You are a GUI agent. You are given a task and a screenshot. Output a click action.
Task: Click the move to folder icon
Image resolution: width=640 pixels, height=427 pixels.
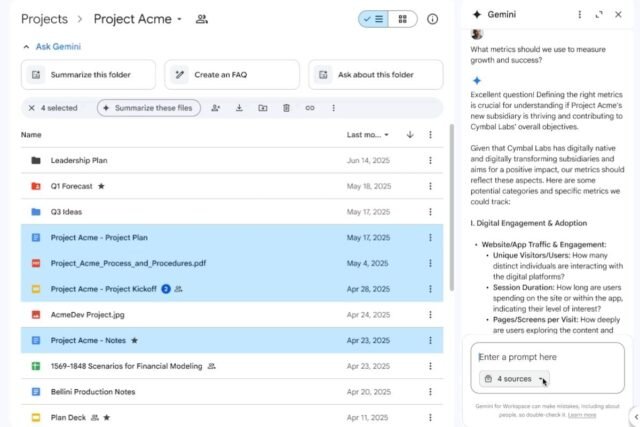[x=263, y=108]
